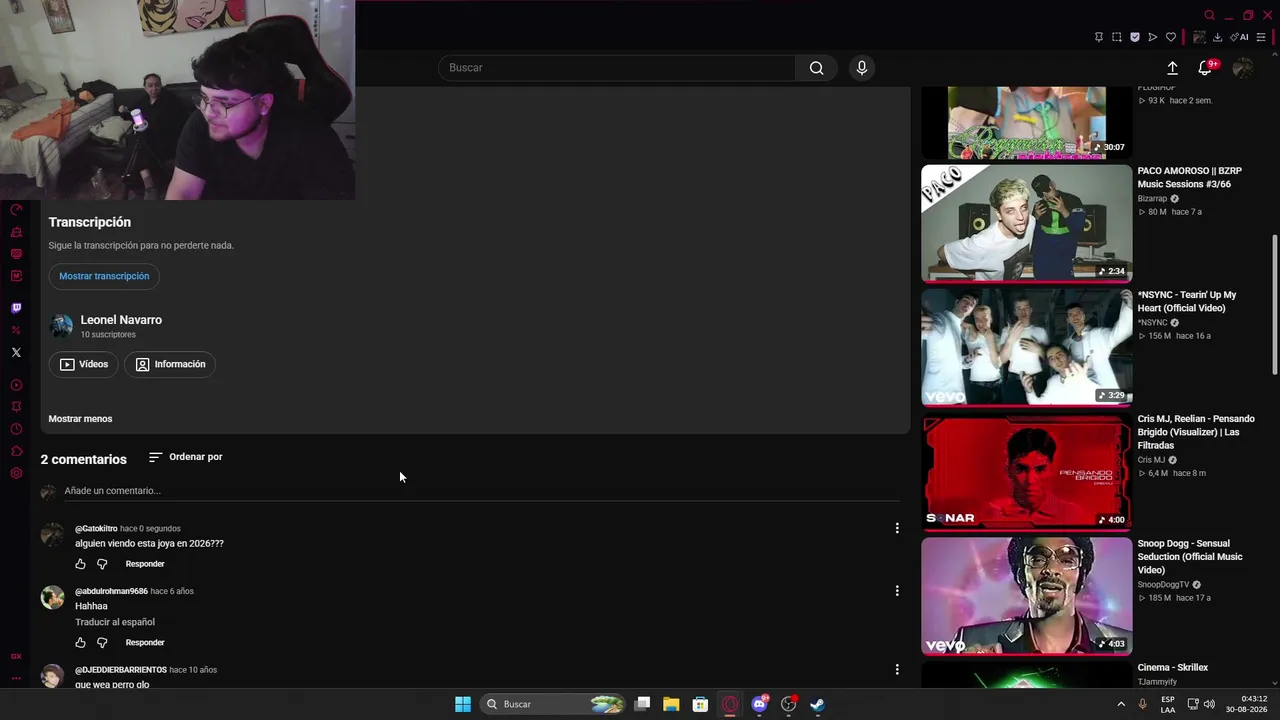Click the Añade un comentario field
This screenshot has width=1280, height=720.
482,491
